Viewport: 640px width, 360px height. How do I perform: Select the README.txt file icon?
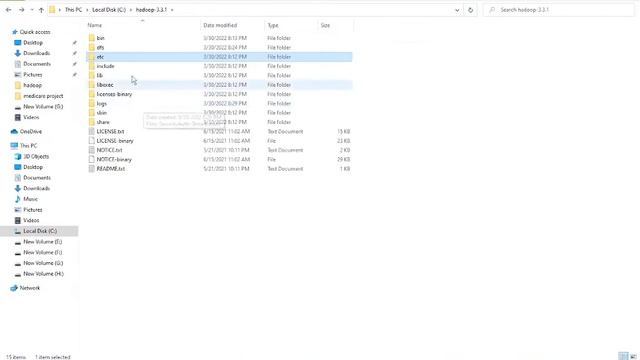[92, 169]
